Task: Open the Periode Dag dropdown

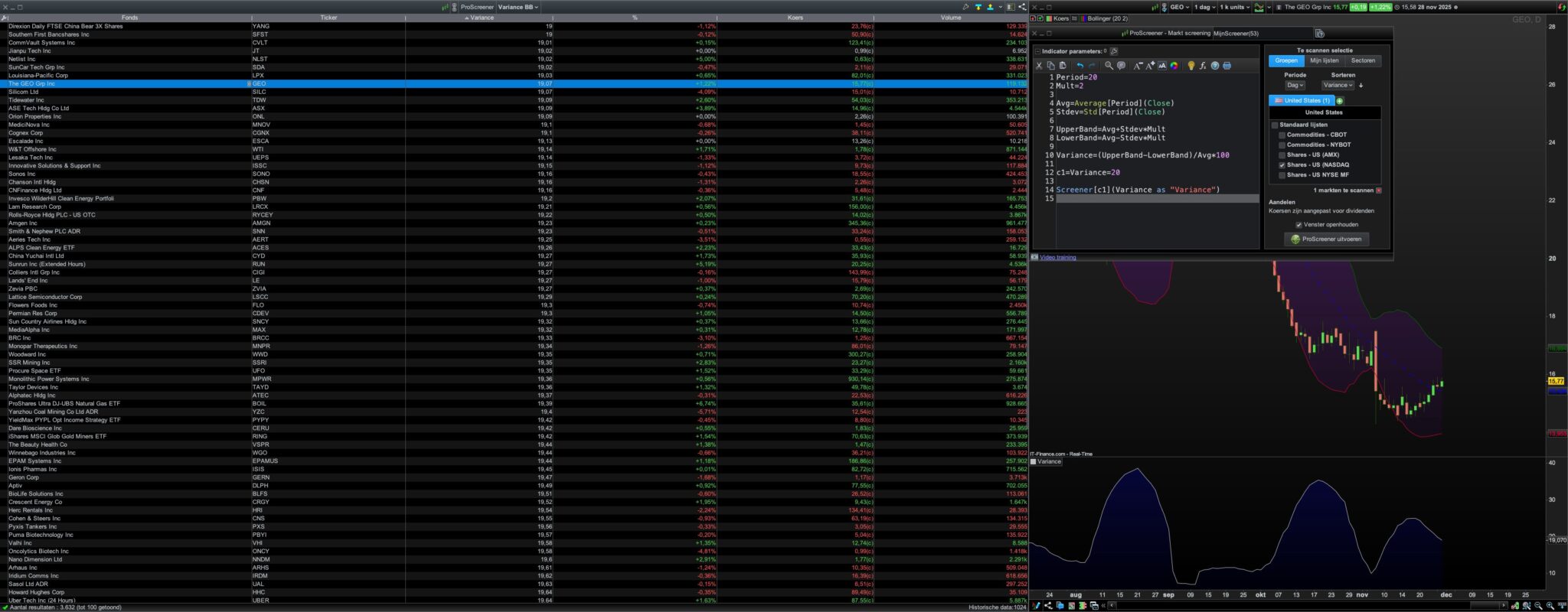Action: tap(1295, 86)
